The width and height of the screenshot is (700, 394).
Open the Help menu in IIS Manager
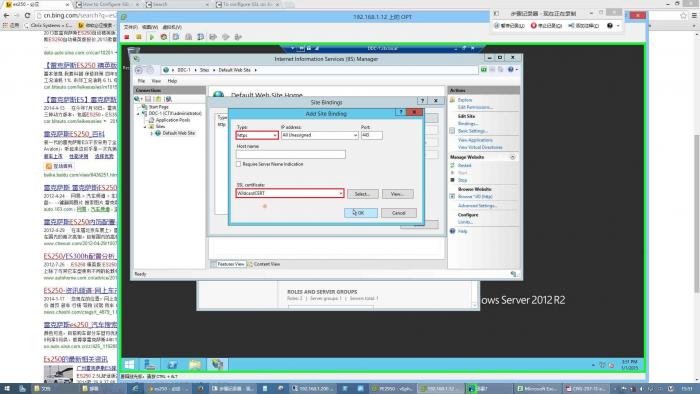(x=172, y=81)
